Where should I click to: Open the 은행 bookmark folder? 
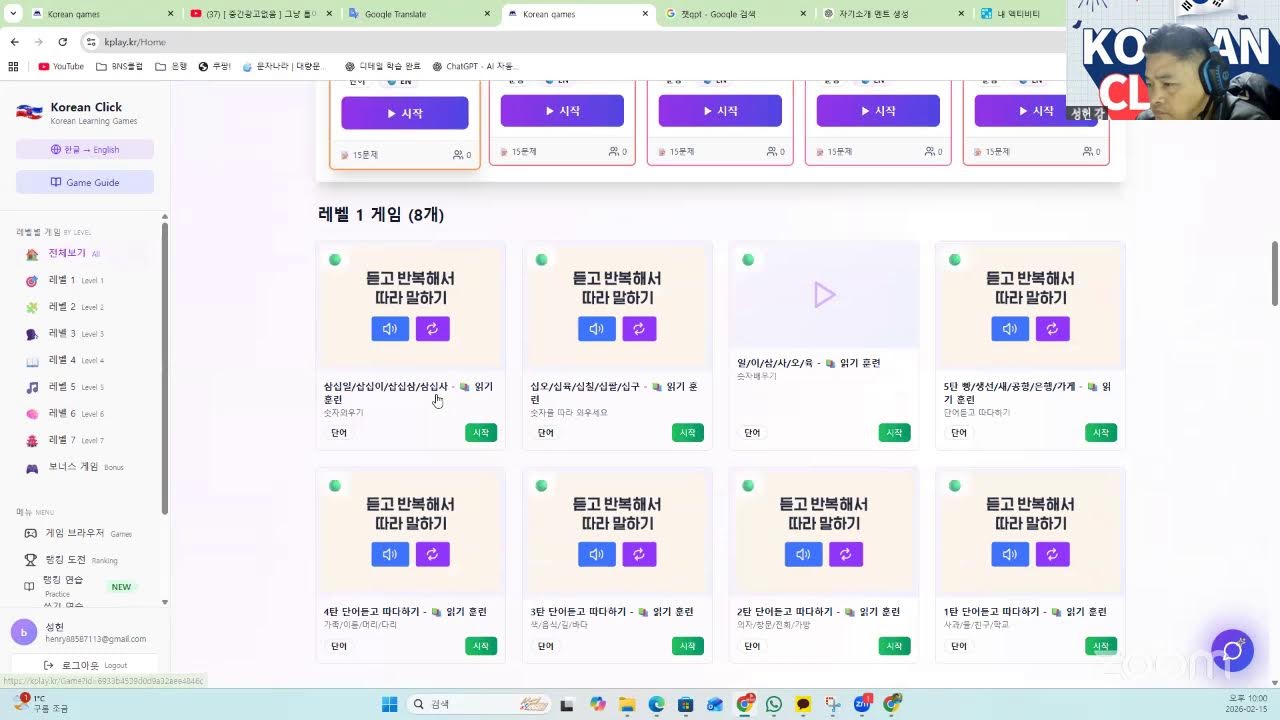pyautogui.click(x=172, y=66)
